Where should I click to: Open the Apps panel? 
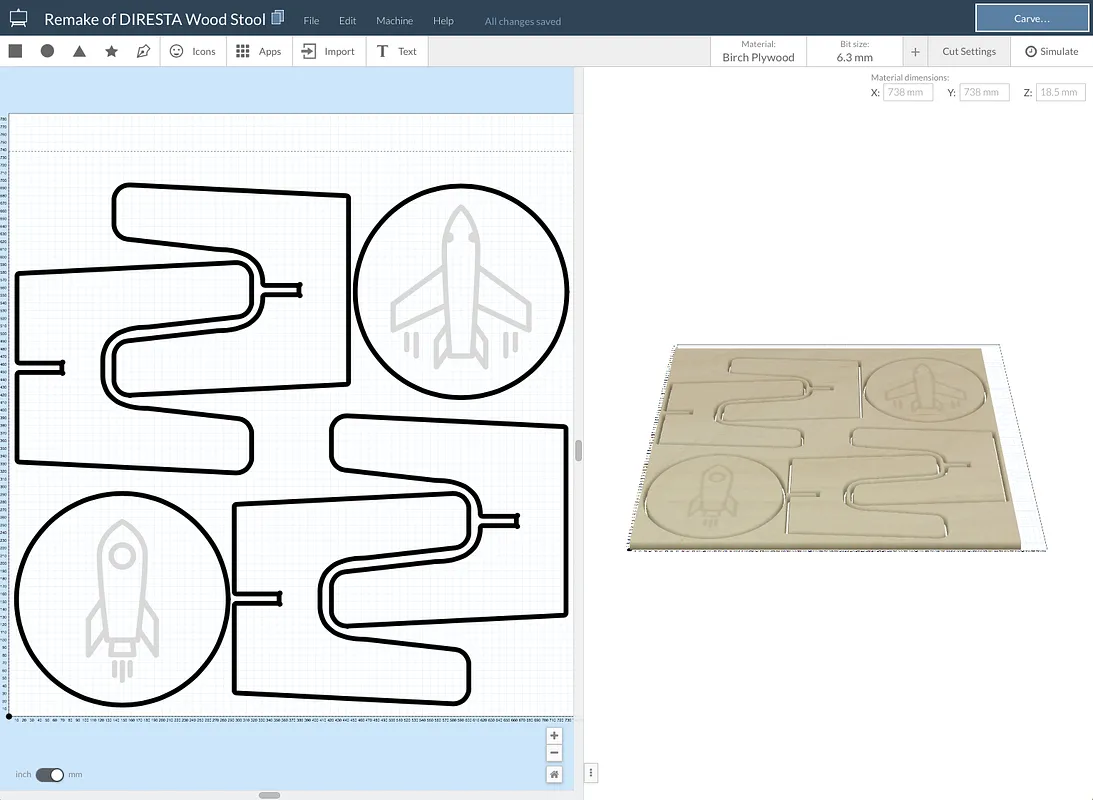pos(259,51)
